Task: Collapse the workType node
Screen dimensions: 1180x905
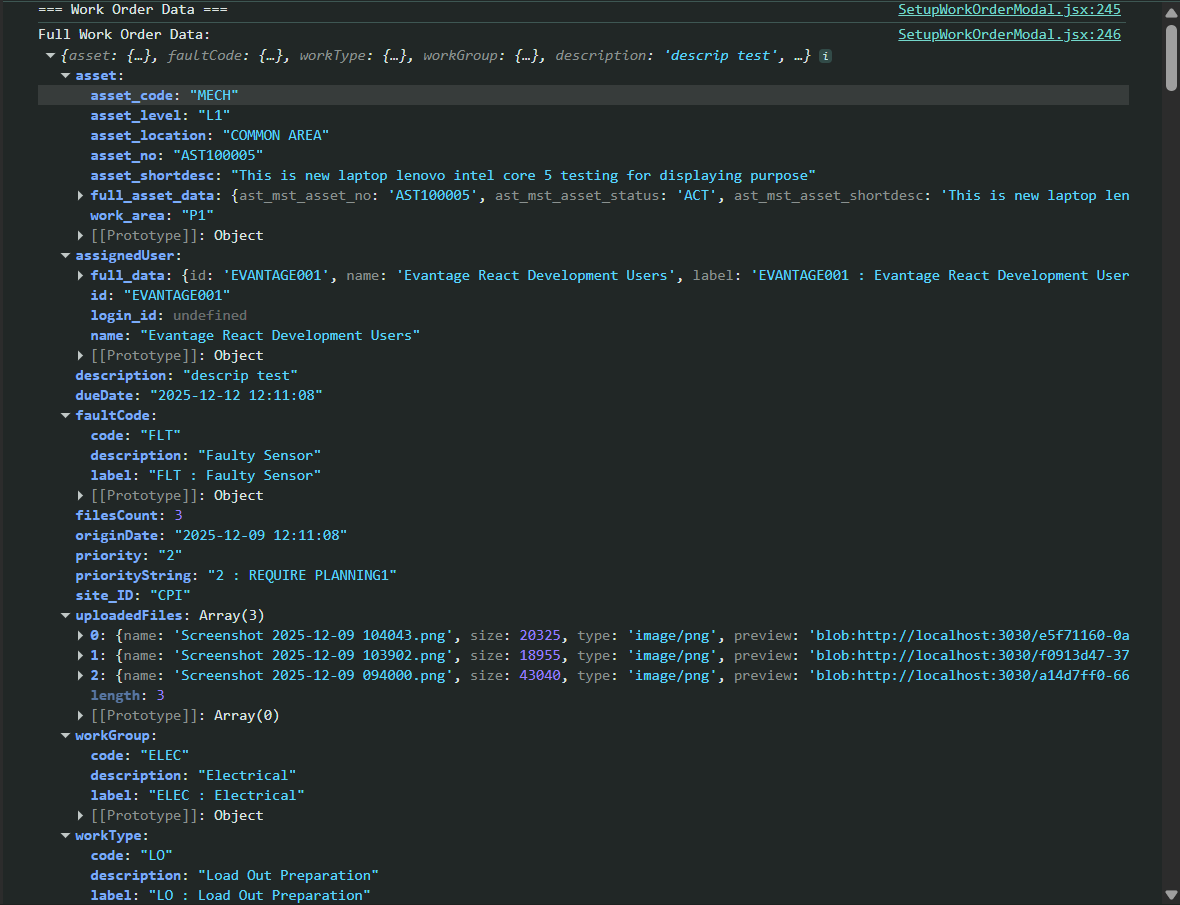Action: 66,836
